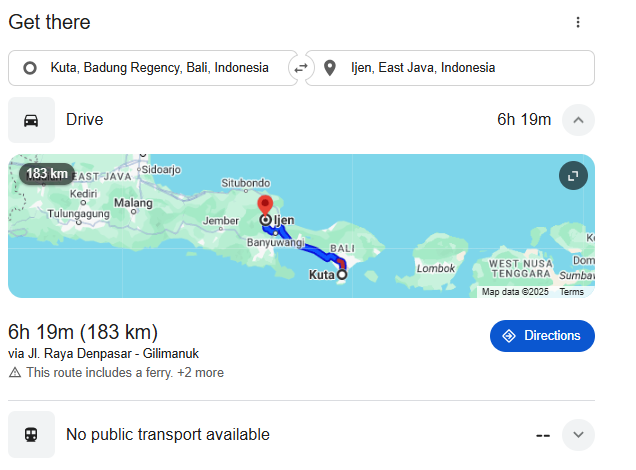Open the three-dot more options menu
Viewport: 636px width, 470px height.
click(578, 22)
